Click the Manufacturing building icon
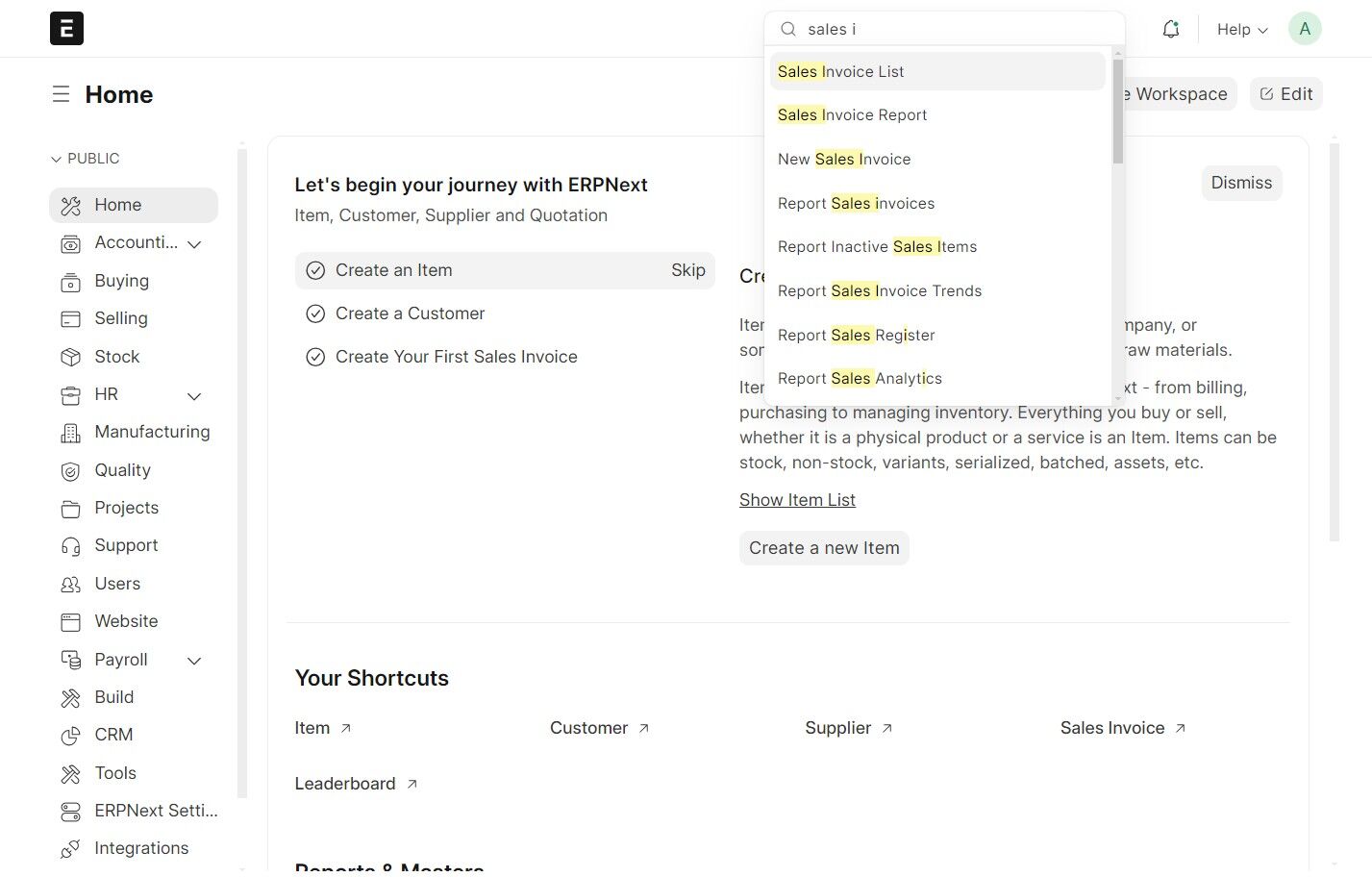1372x877 pixels. 70,433
